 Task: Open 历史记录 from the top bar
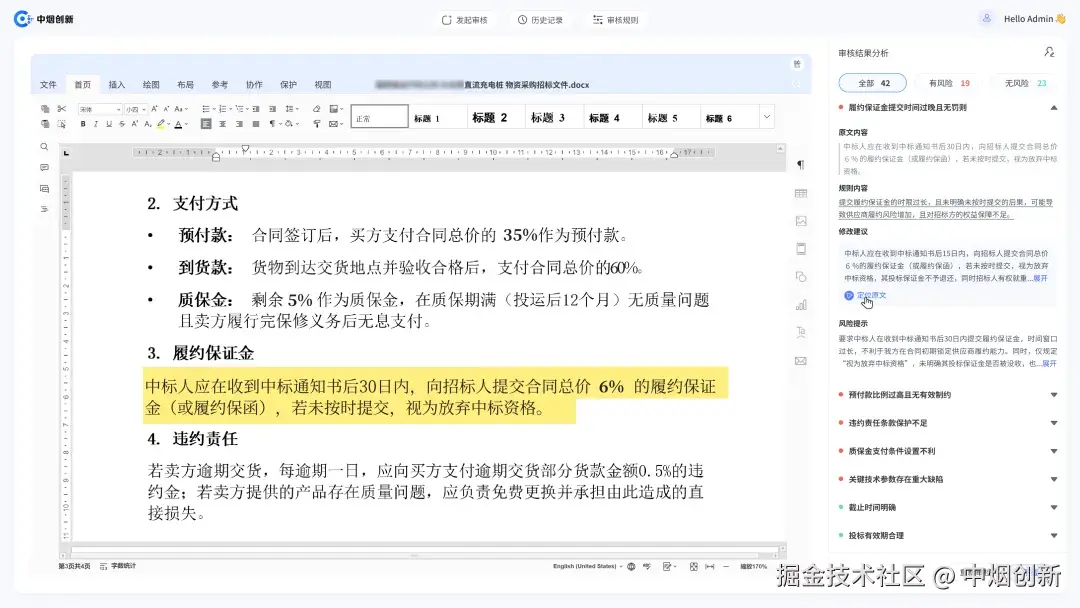(541, 18)
